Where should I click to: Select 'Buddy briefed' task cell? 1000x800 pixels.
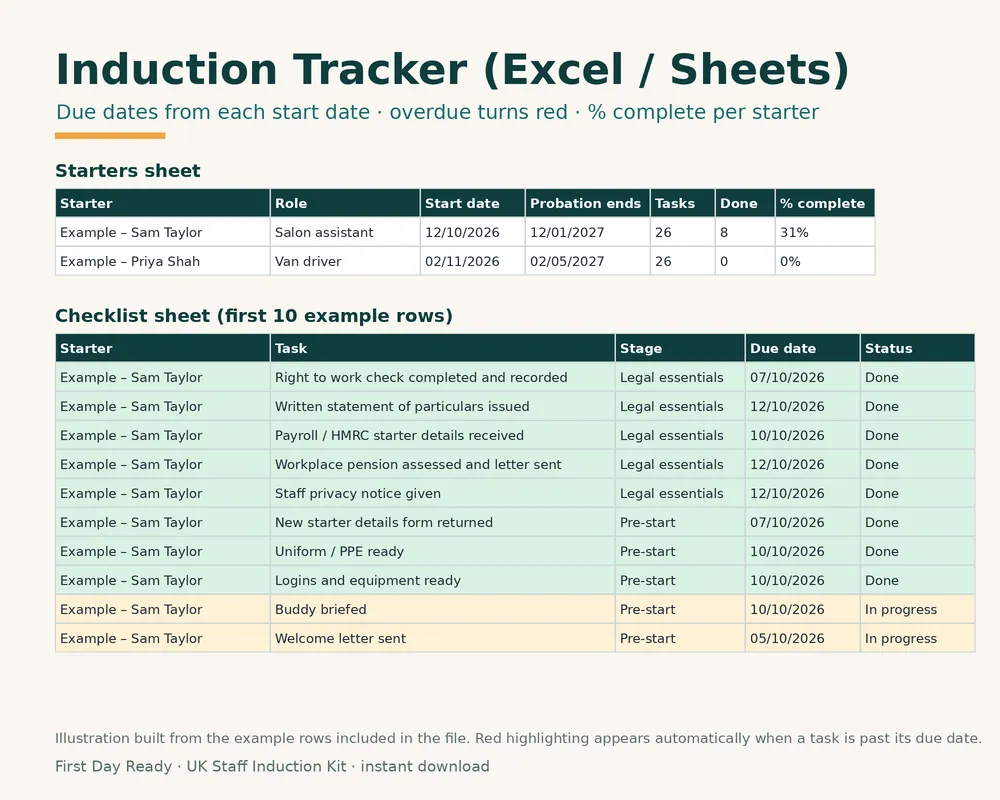point(443,609)
